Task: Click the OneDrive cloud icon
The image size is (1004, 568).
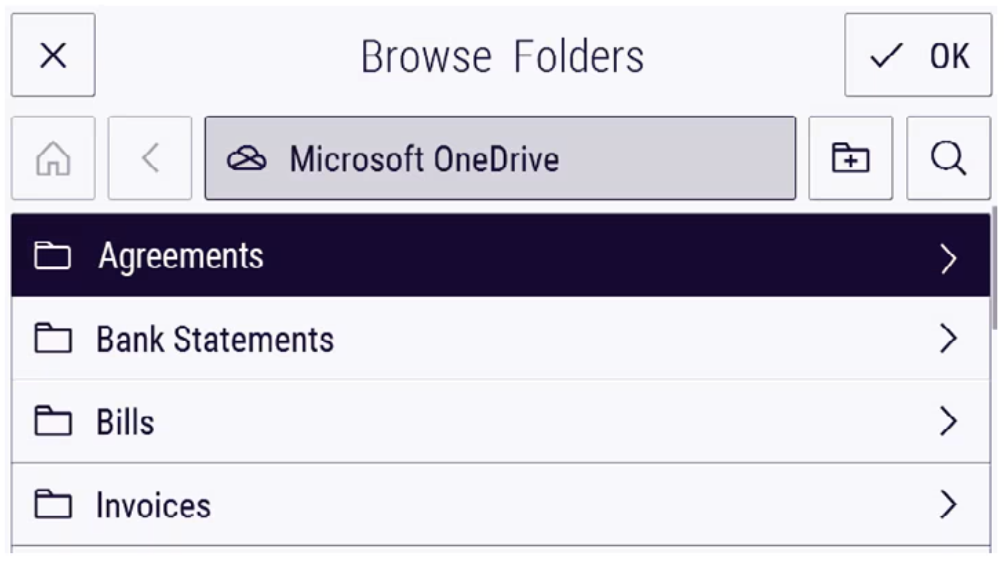Action: [247, 158]
